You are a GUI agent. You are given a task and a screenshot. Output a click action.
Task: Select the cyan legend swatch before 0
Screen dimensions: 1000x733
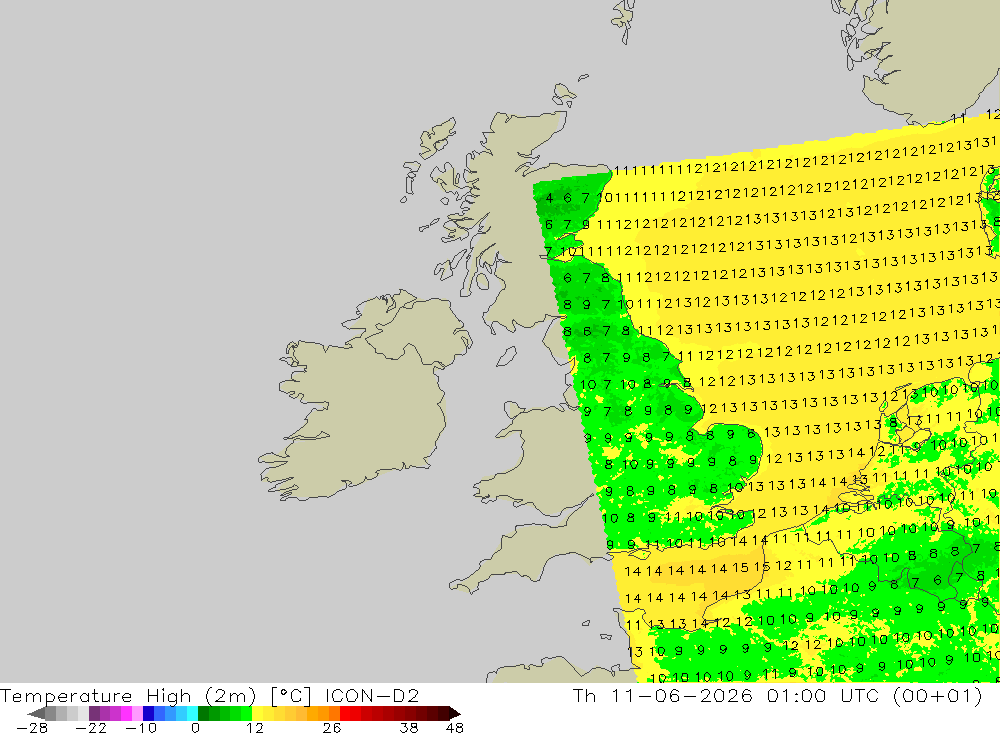(192, 713)
